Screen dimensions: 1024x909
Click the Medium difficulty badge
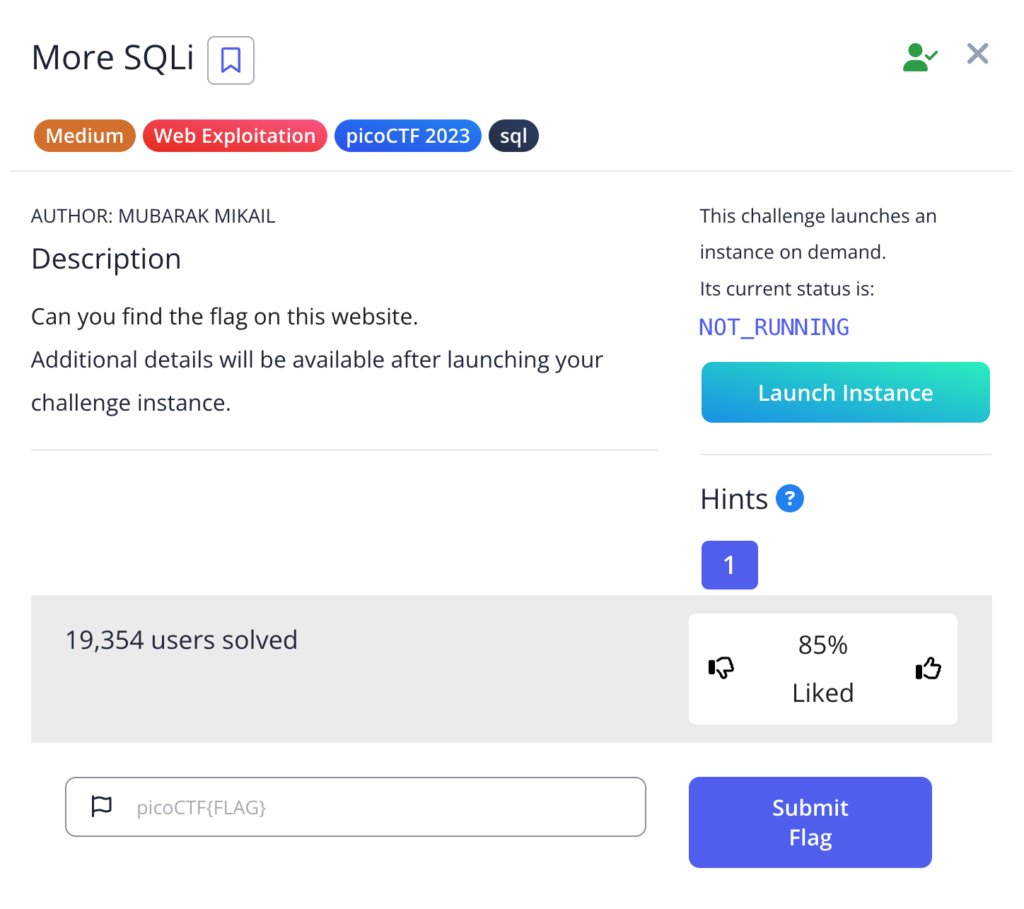(x=84, y=135)
